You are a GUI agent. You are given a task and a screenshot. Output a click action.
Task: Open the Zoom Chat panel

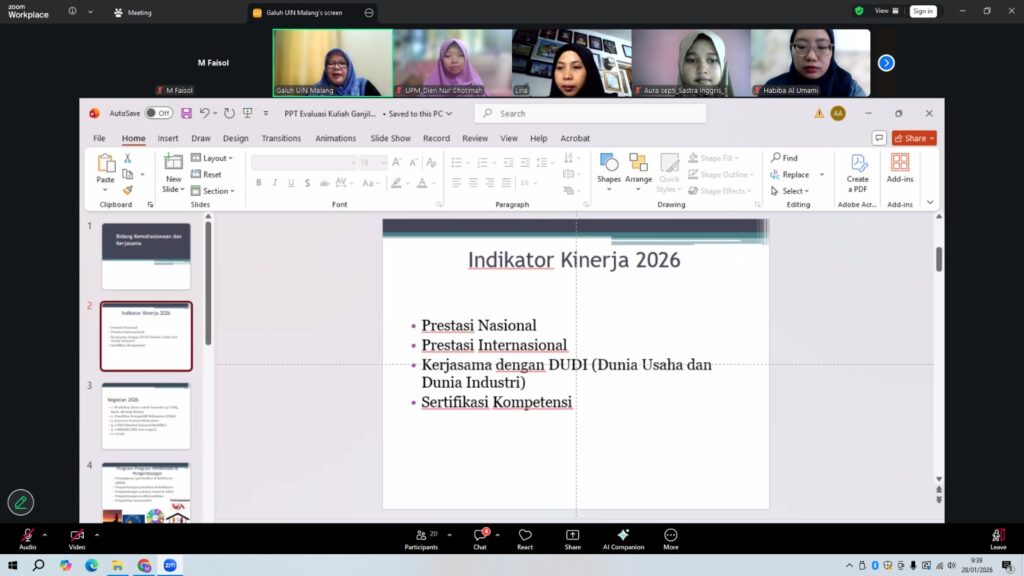pos(480,536)
